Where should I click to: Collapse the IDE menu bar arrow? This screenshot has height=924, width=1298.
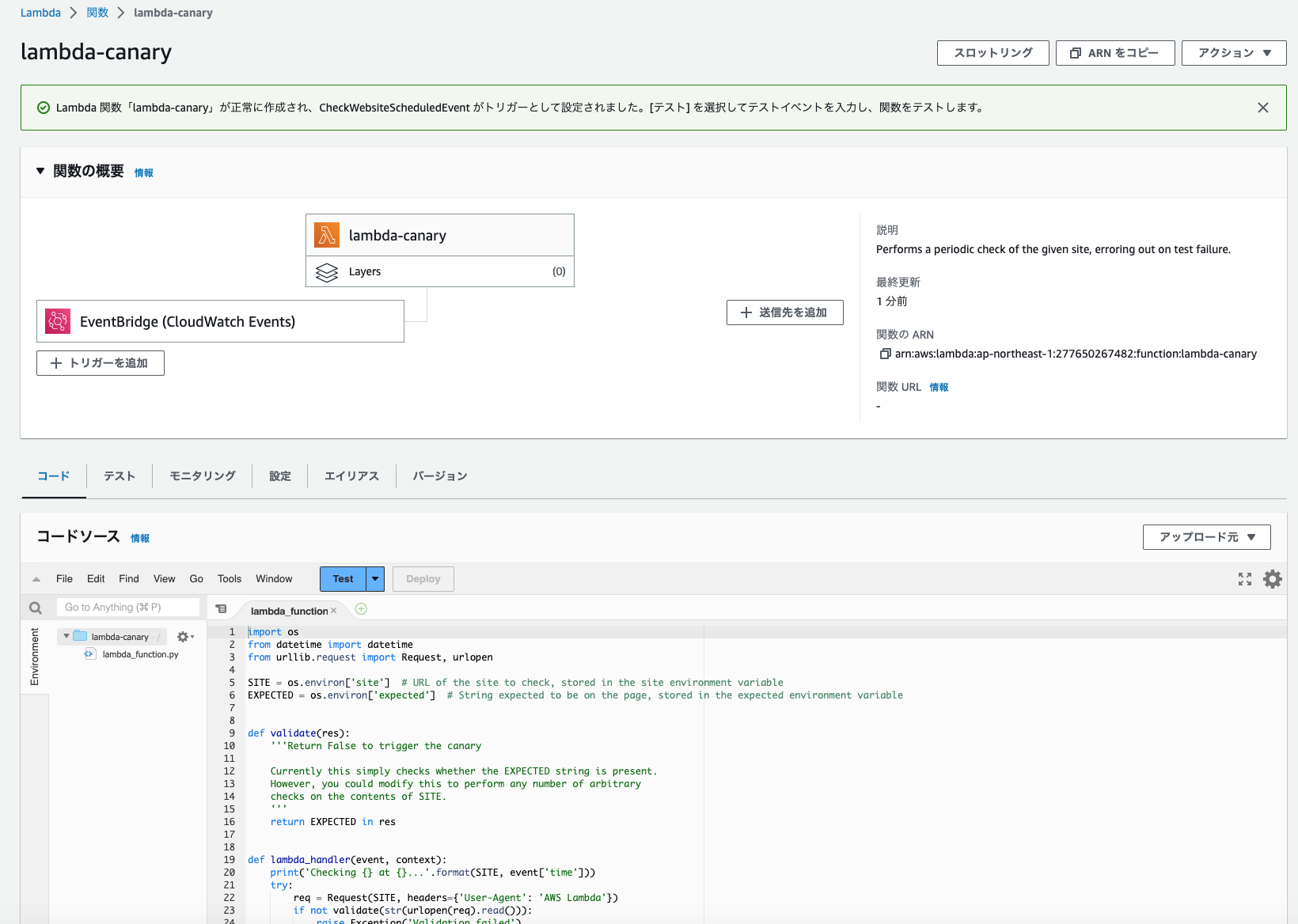(36, 579)
